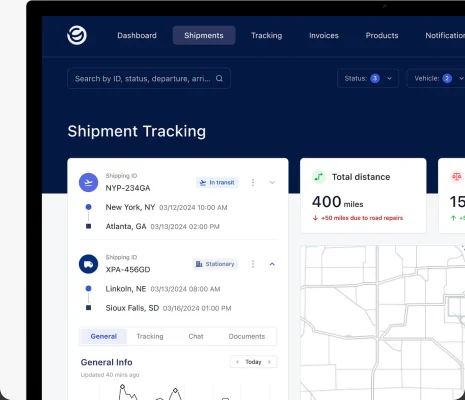465x400 pixels.
Task: Open the Invoices nav item
Action: pyautogui.click(x=324, y=35)
